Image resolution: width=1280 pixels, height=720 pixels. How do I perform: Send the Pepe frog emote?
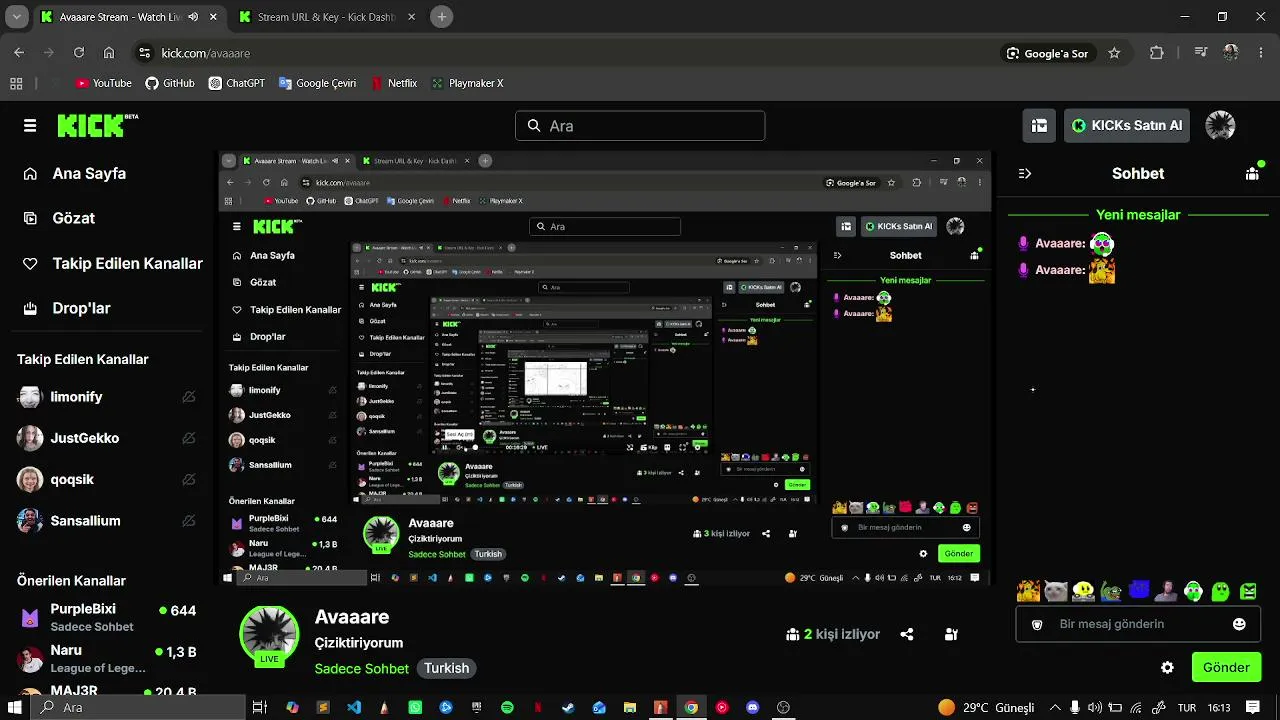pos(1111,591)
